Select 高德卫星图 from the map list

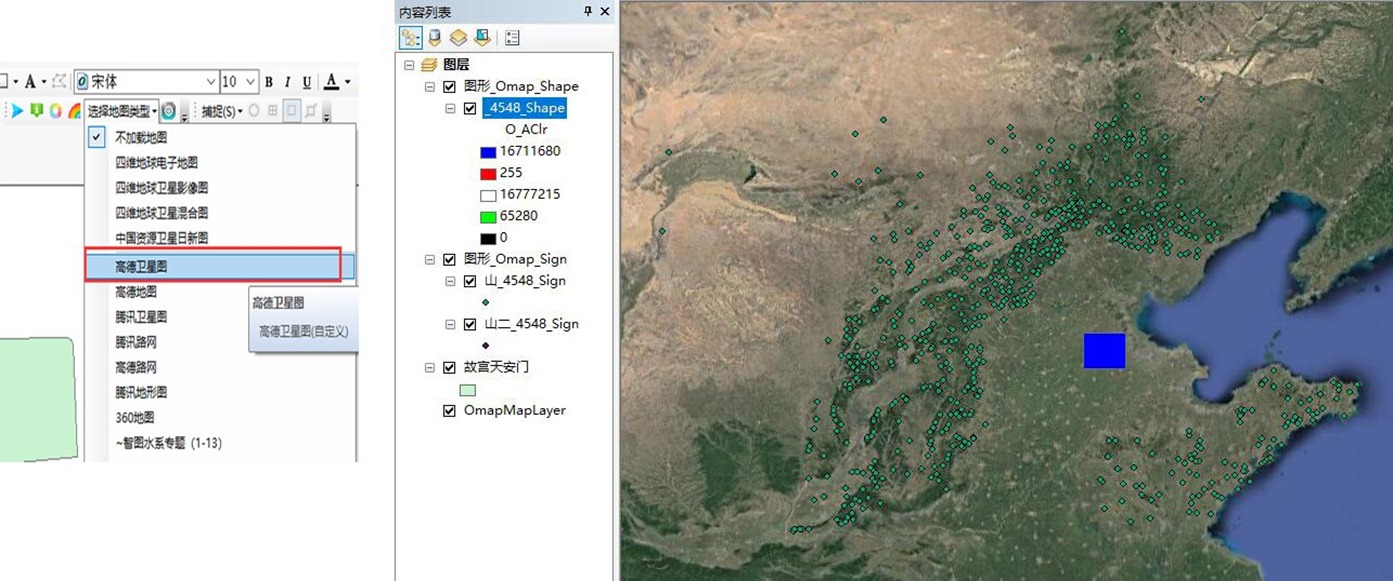(140, 266)
